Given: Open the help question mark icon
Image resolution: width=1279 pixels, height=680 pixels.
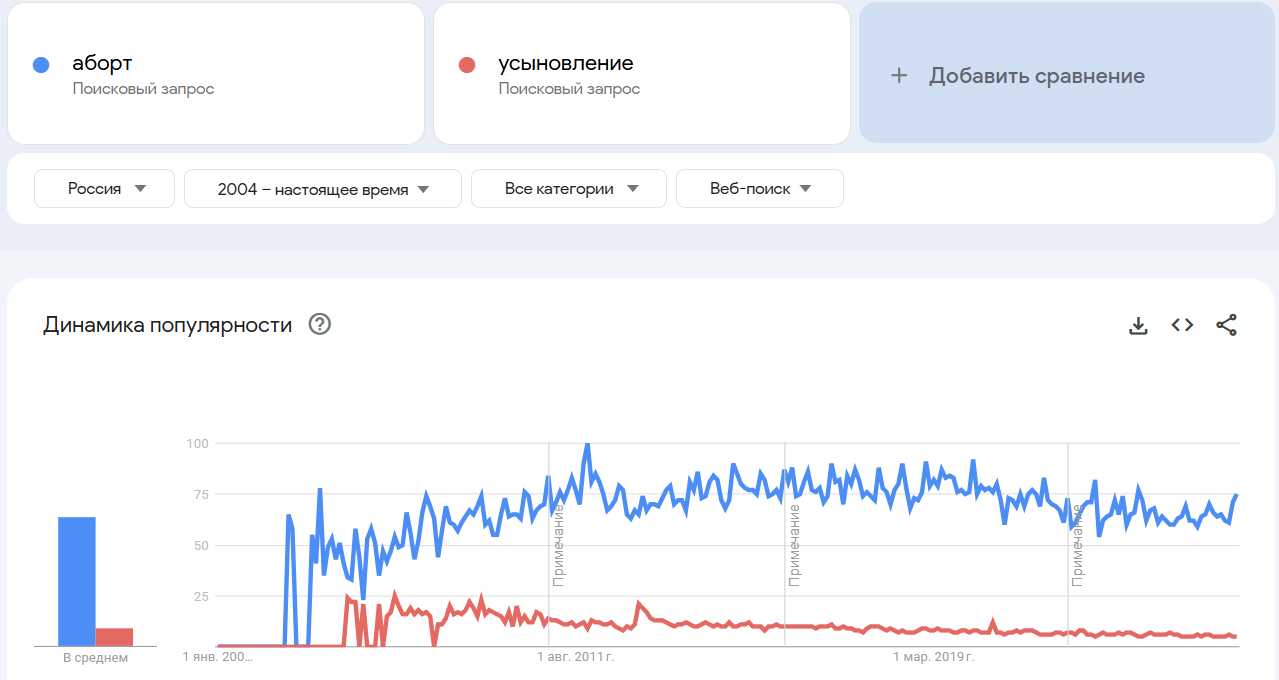Looking at the screenshot, I should click(x=320, y=325).
